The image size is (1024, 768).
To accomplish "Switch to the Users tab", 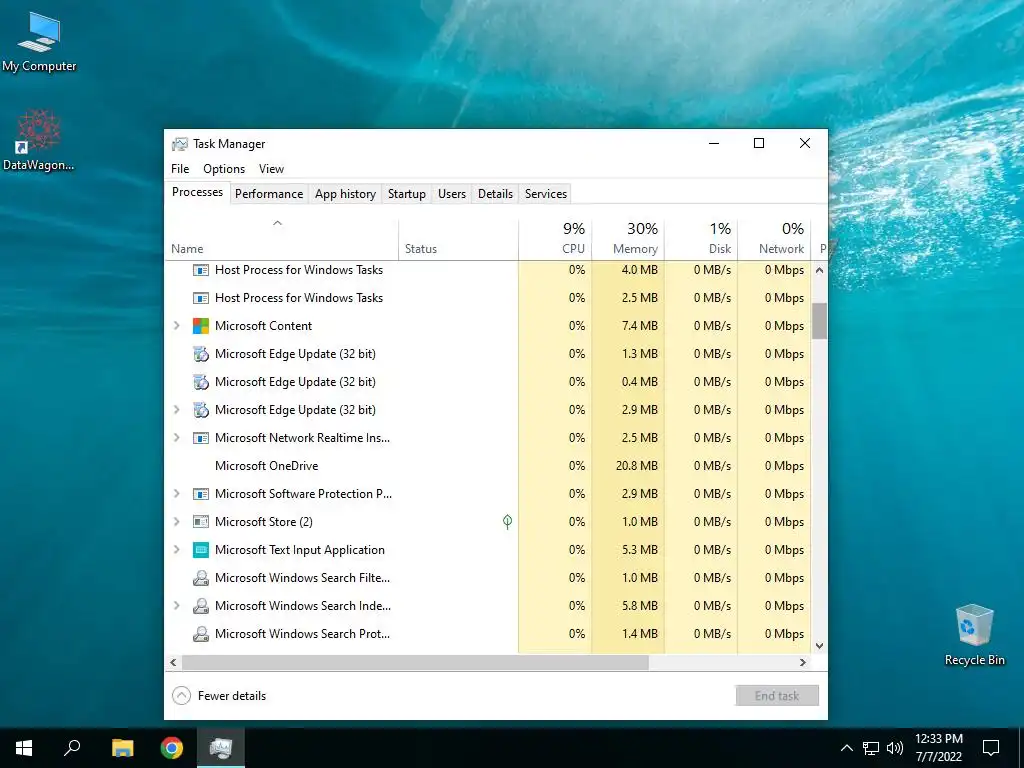I will [452, 194].
